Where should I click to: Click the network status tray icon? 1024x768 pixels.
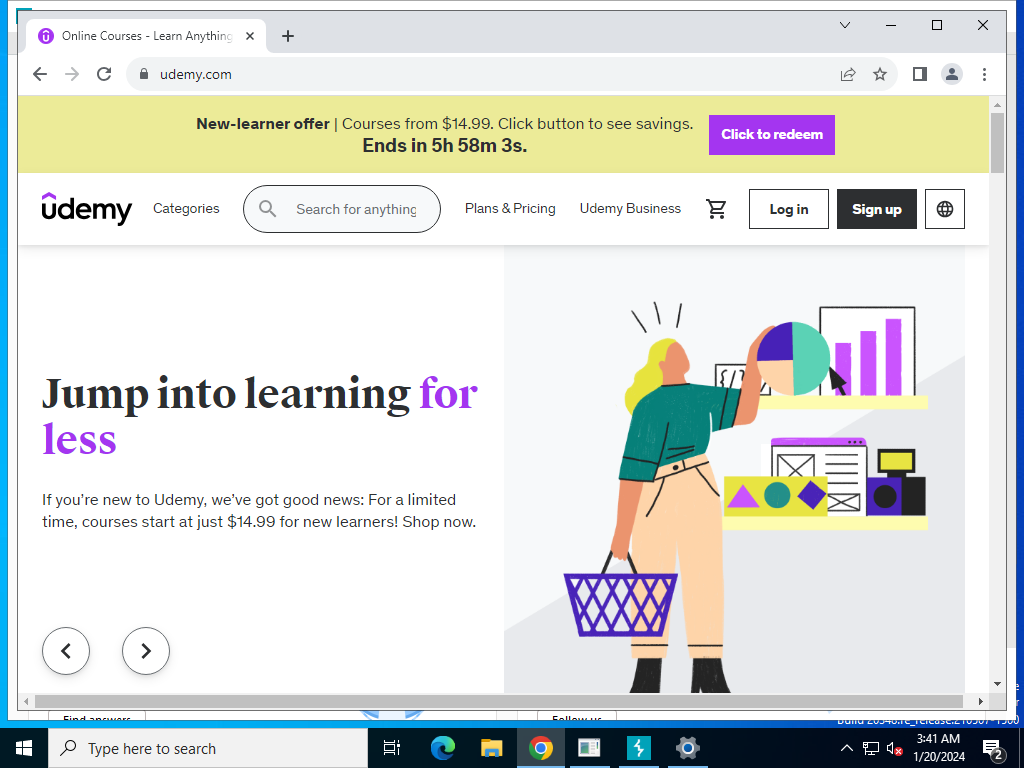tap(871, 748)
